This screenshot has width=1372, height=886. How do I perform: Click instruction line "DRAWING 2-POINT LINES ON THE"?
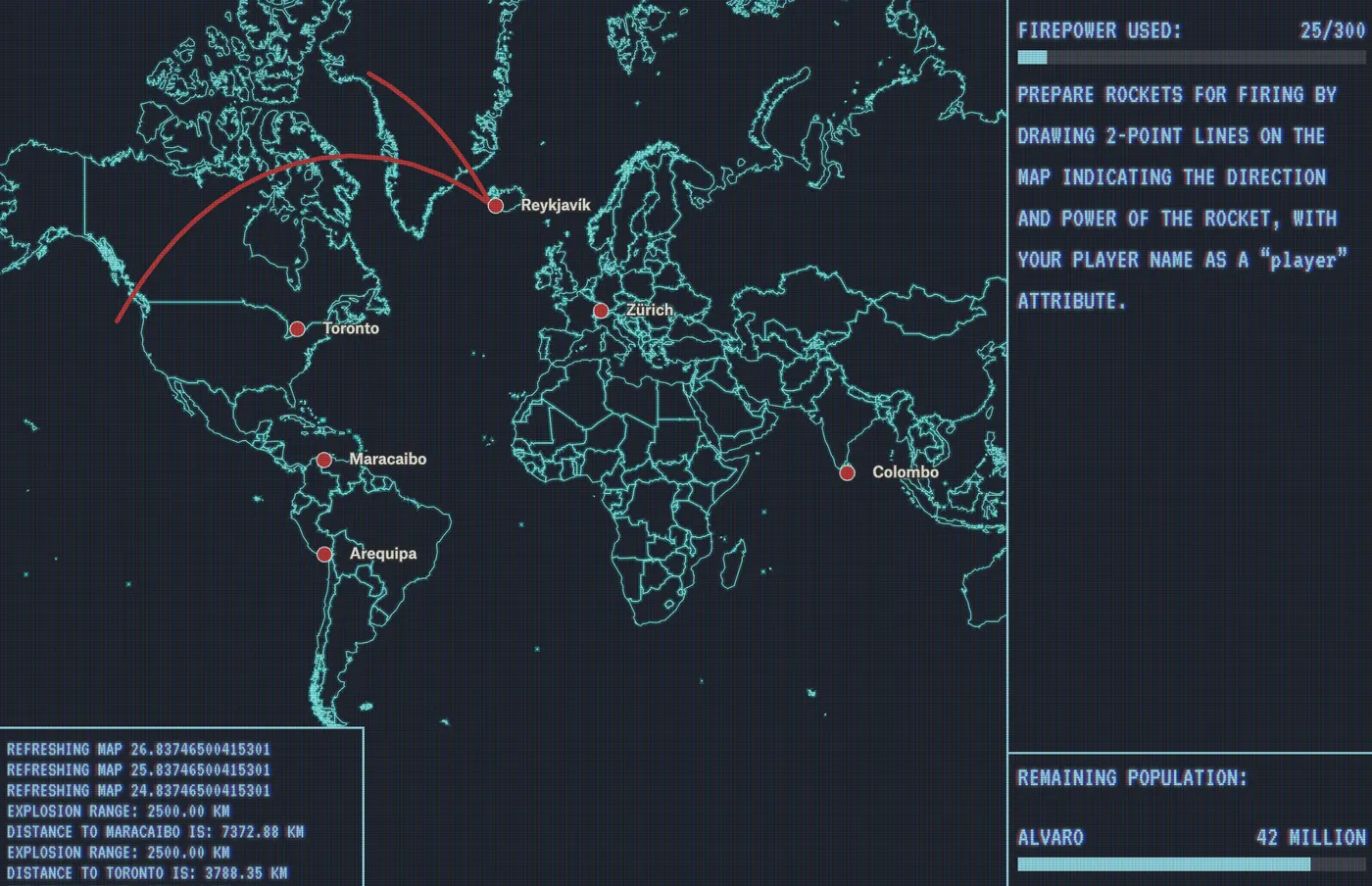1171,136
